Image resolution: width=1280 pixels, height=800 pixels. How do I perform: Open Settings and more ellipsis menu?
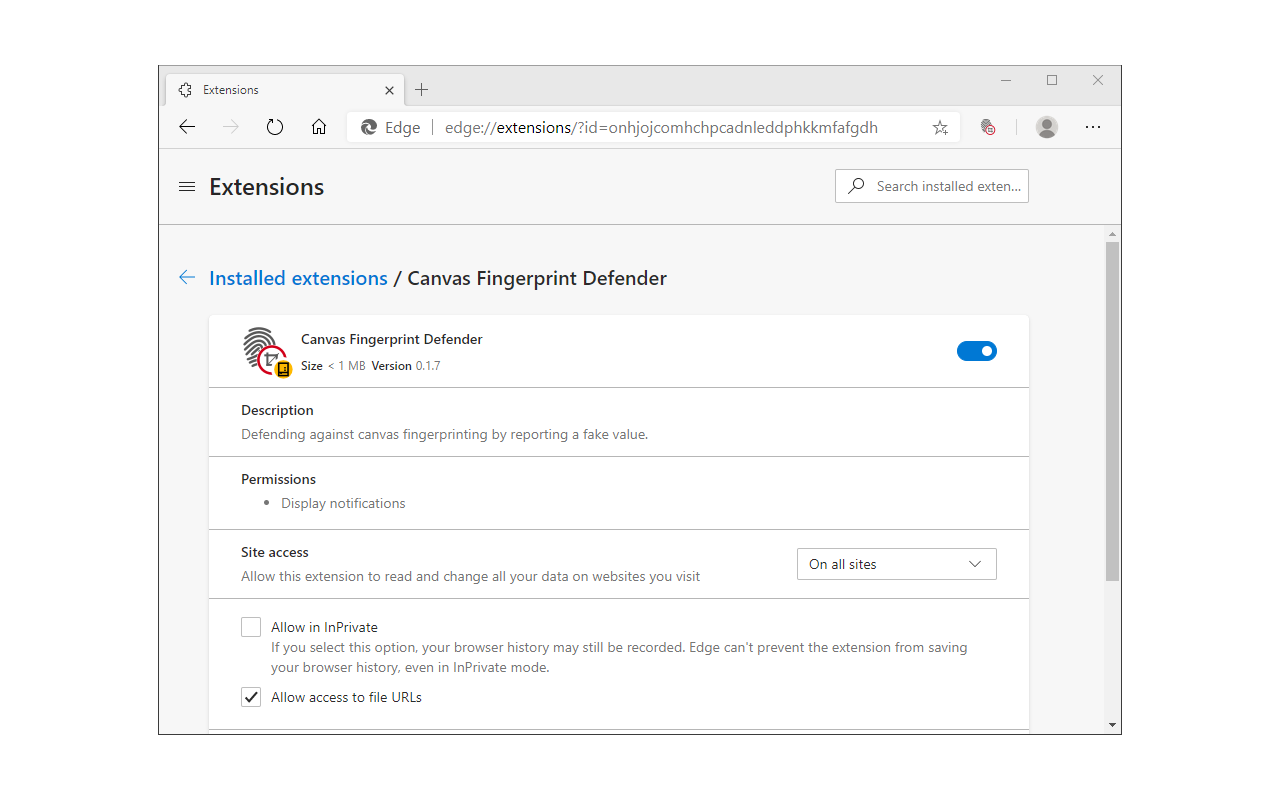[1093, 127]
